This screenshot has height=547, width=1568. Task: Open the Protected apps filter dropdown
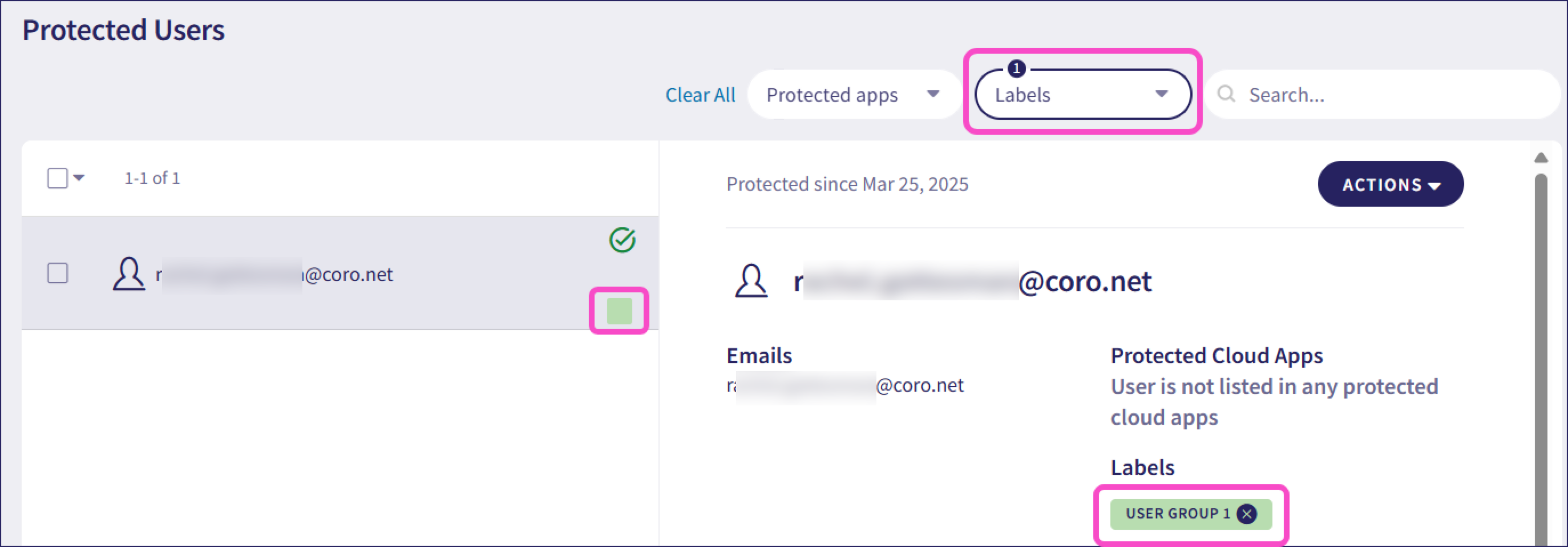click(854, 94)
